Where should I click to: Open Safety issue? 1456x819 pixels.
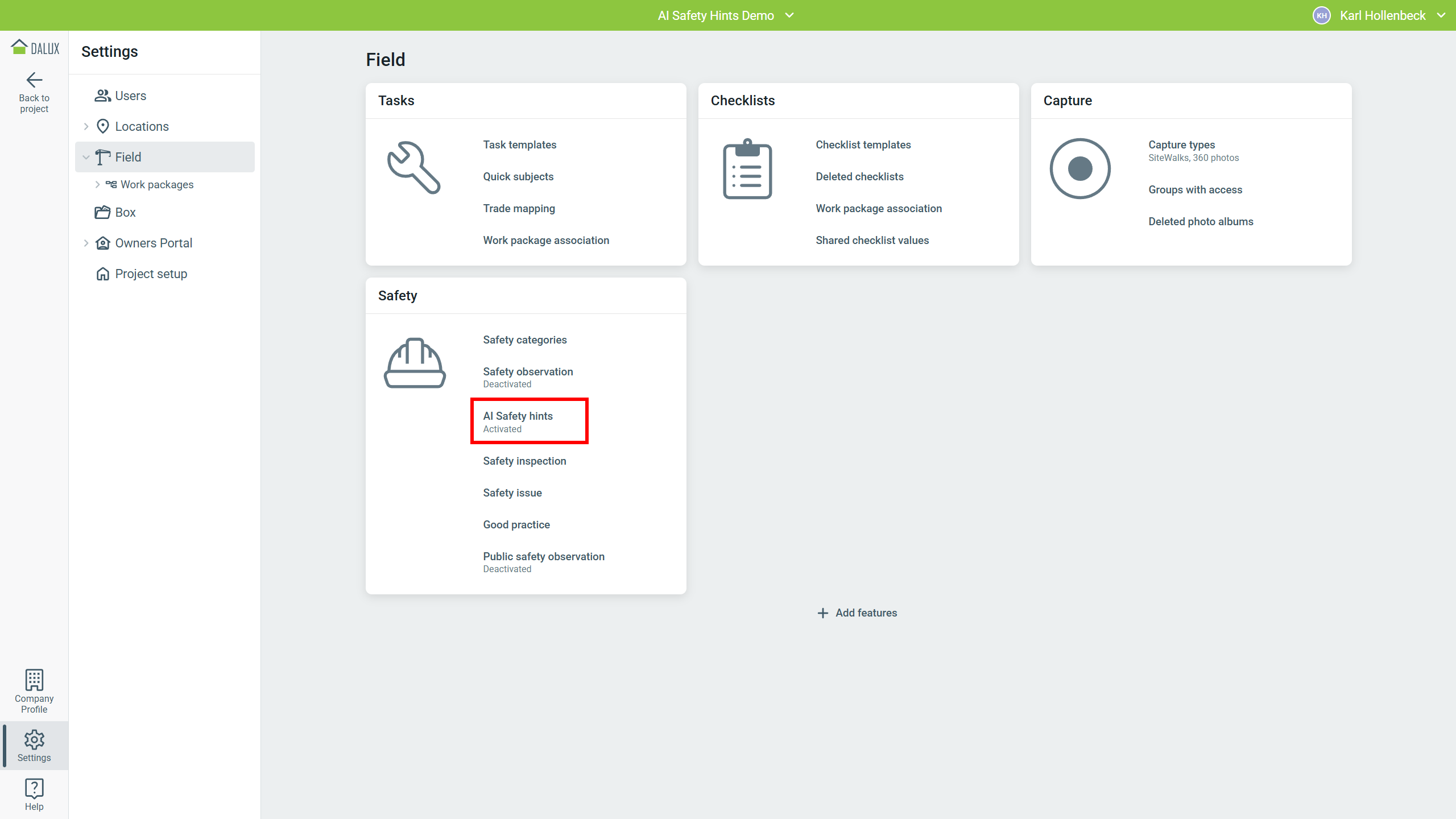tap(512, 493)
